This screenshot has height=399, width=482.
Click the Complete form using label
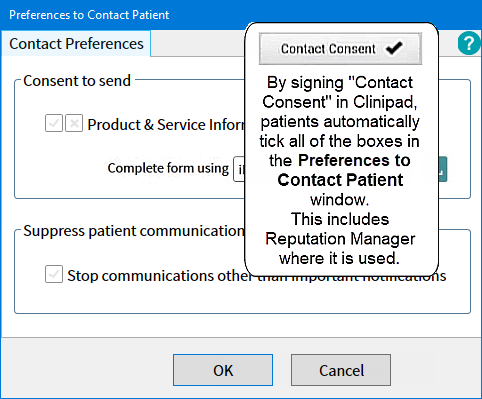point(168,168)
